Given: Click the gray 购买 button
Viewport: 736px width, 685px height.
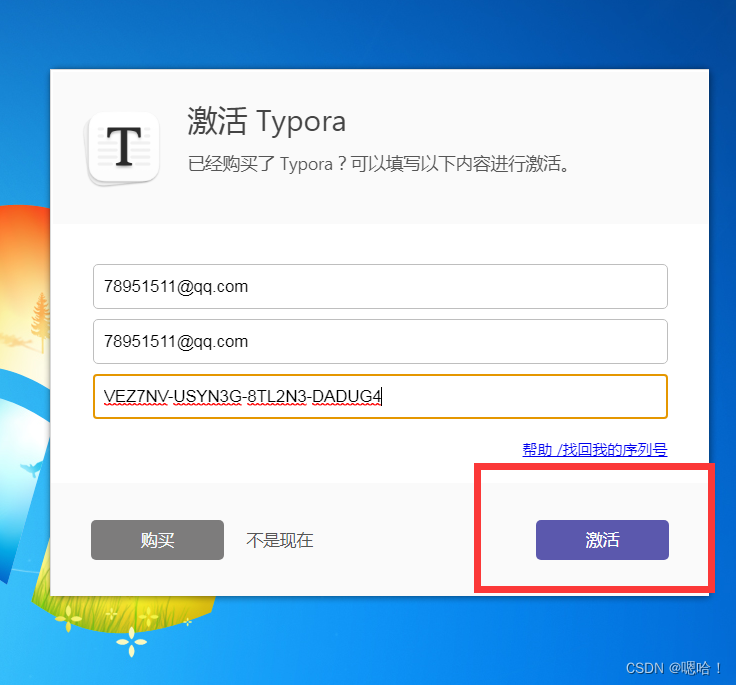Looking at the screenshot, I should click(157, 540).
